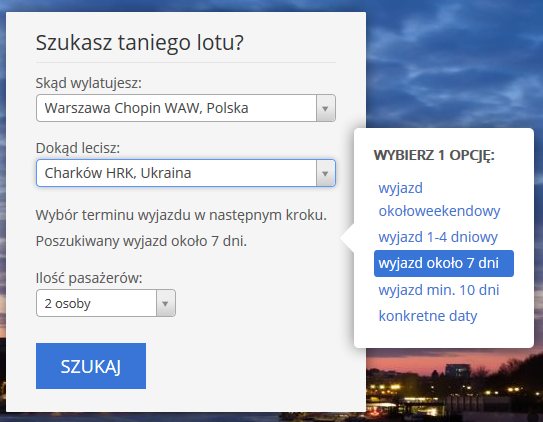This screenshot has width=543, height=422.
Task: Click 'Wybór terminu wyjazdu w następnym kroku.' text
Action: click(x=181, y=215)
